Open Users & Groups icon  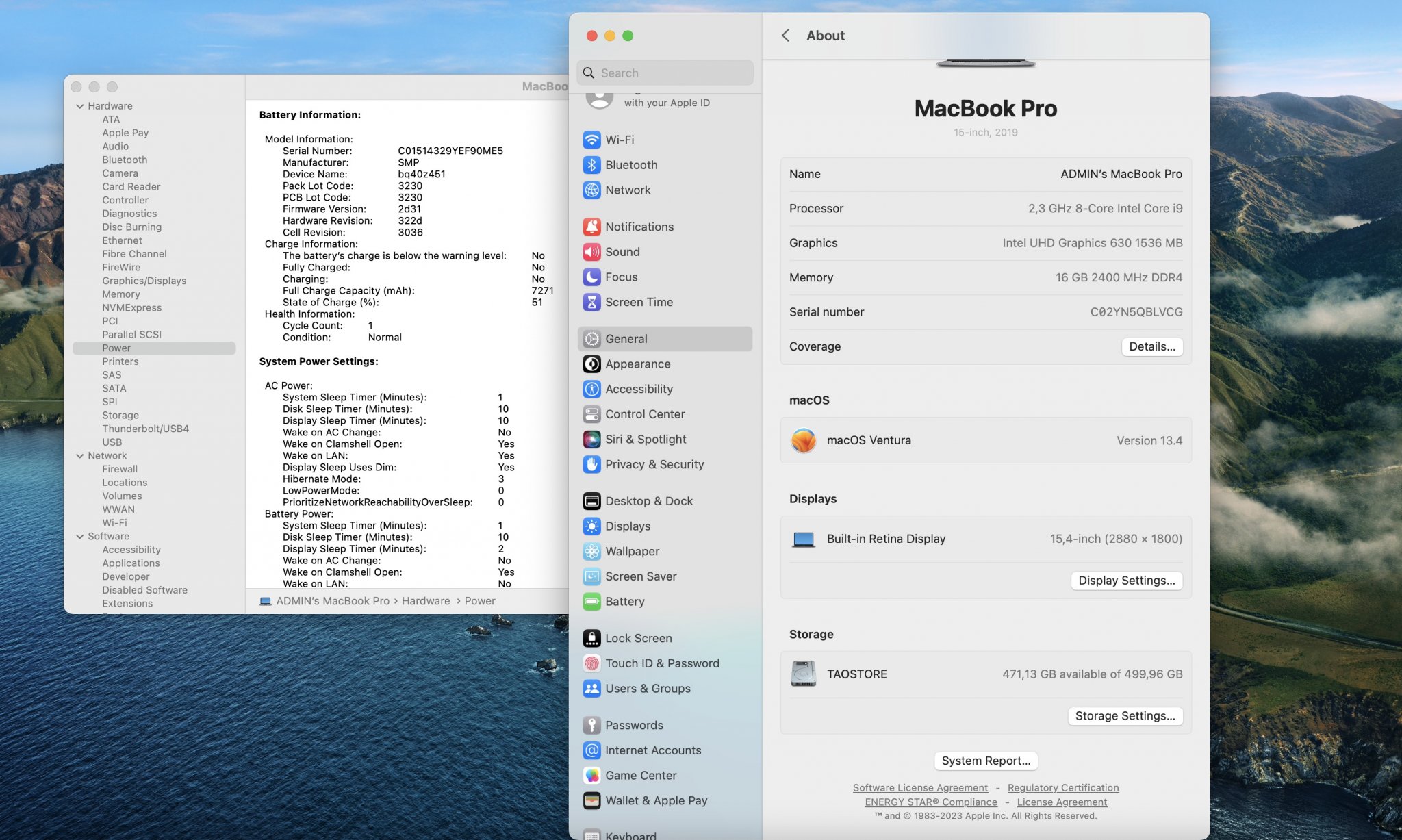pyautogui.click(x=591, y=689)
